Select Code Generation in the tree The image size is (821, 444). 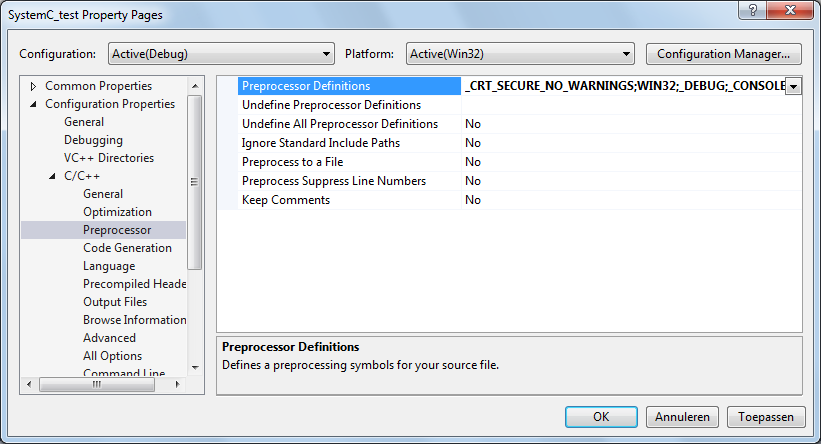[x=127, y=248]
